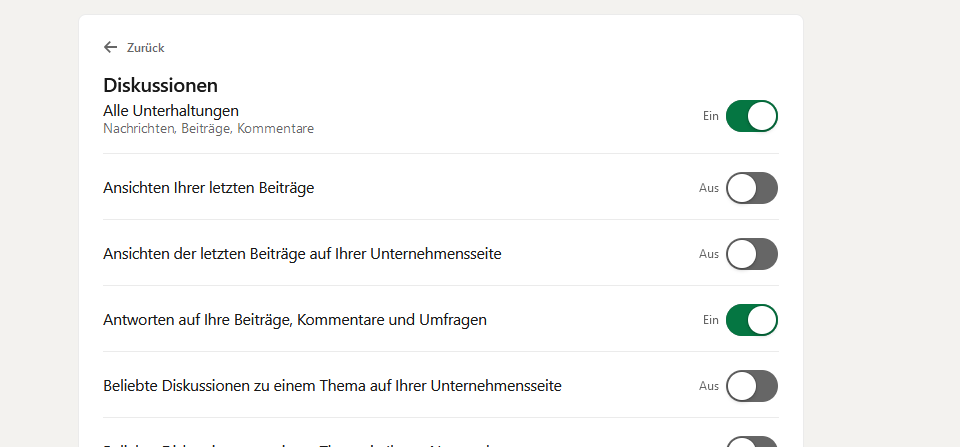The image size is (960, 447).
Task: Turn on the Unternehmensseite post views toggle
Action: point(751,254)
